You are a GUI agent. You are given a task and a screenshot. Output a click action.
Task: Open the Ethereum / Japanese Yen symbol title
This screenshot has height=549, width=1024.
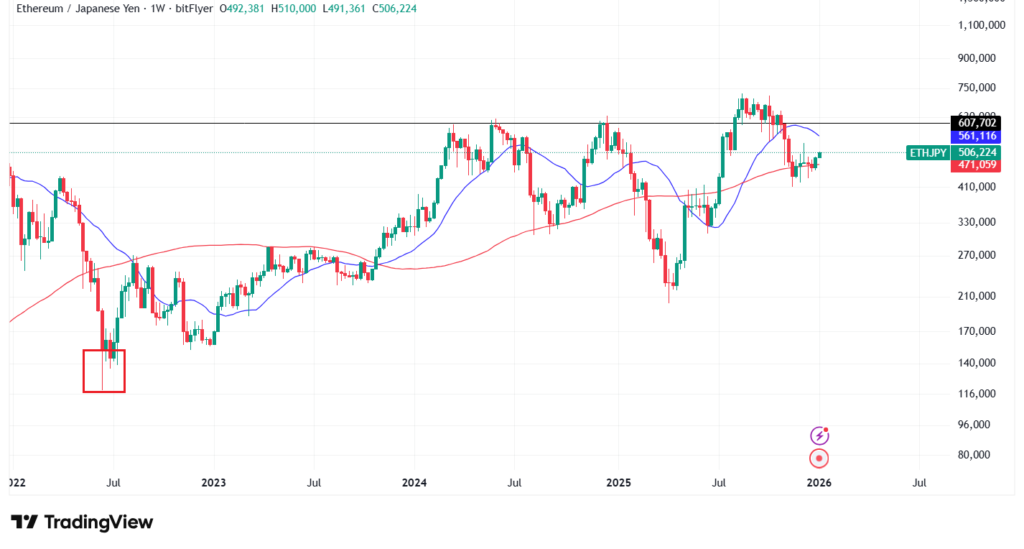tap(76, 10)
